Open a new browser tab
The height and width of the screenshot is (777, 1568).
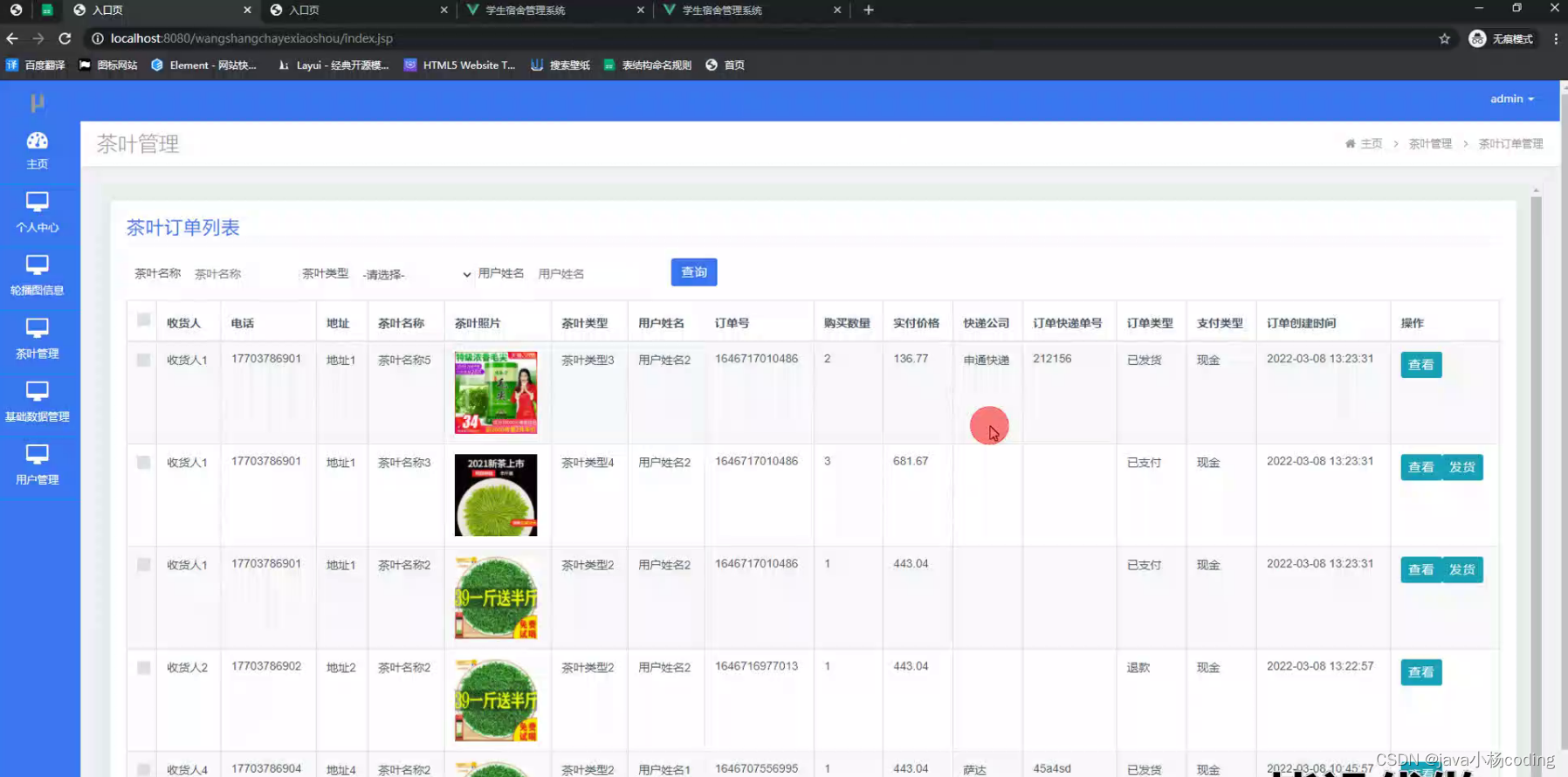coord(868,10)
